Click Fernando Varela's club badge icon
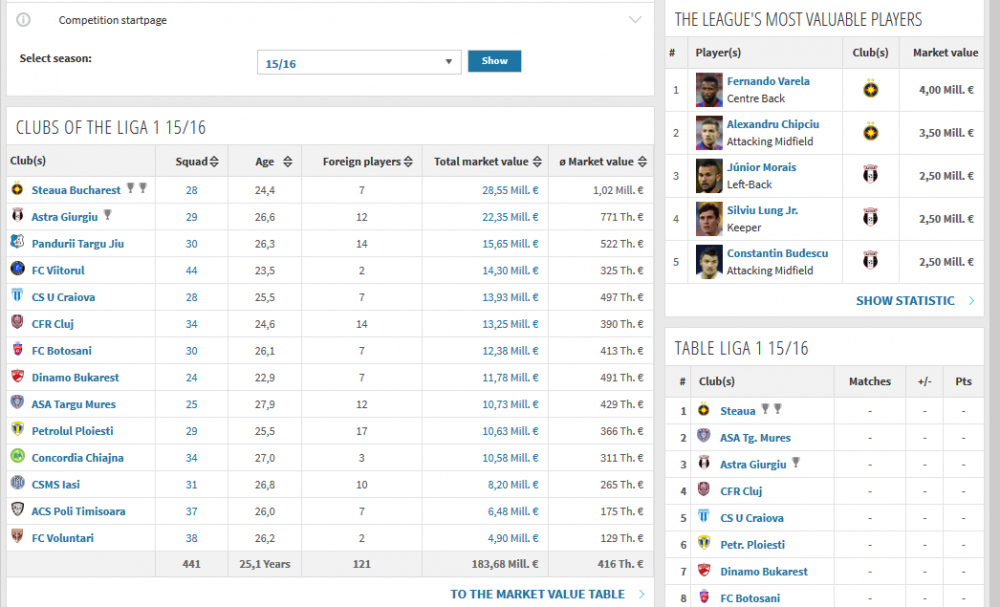This screenshot has height=607, width=1000. (x=870, y=90)
